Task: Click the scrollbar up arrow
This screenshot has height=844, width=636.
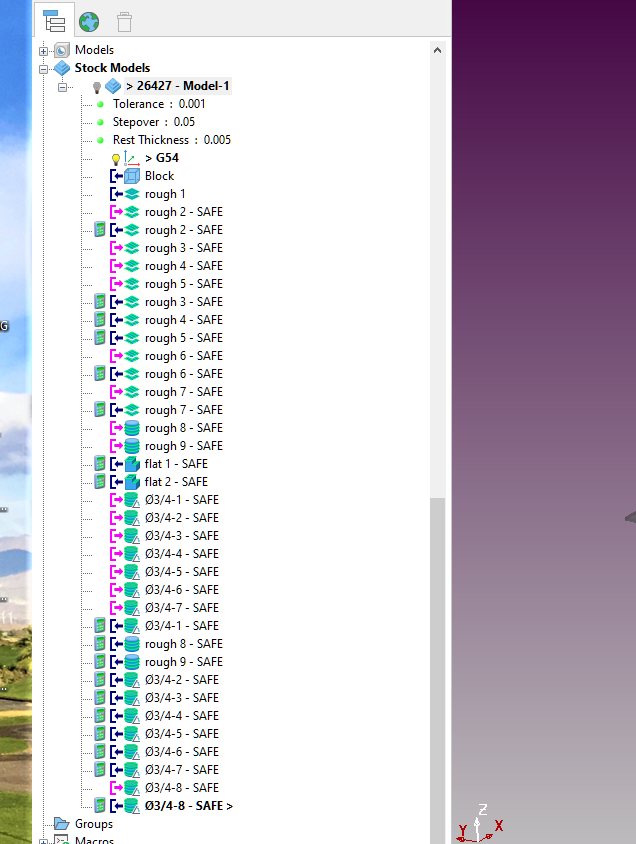Action: 437,50
